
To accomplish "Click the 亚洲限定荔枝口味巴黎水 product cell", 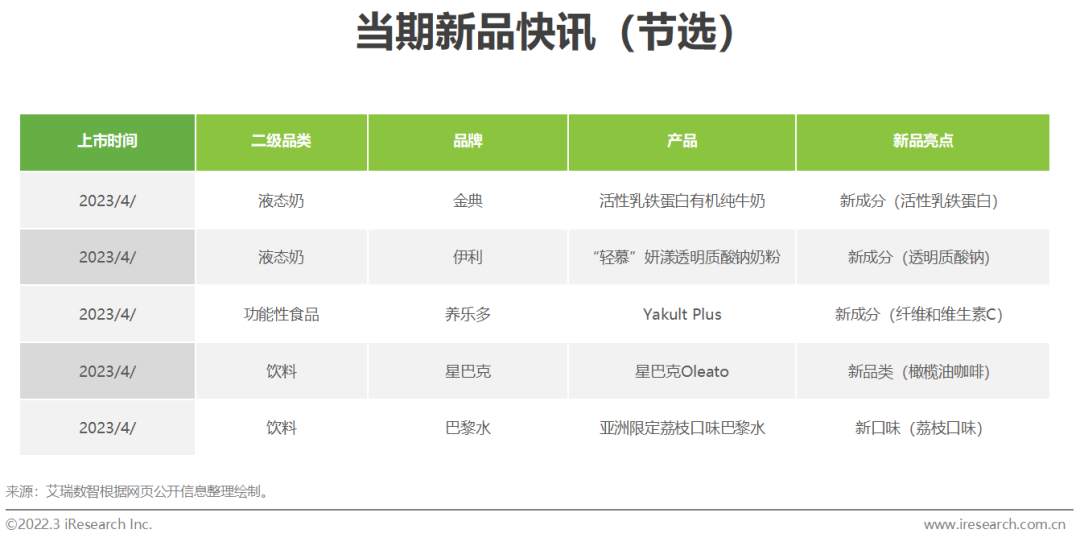I will [682, 428].
